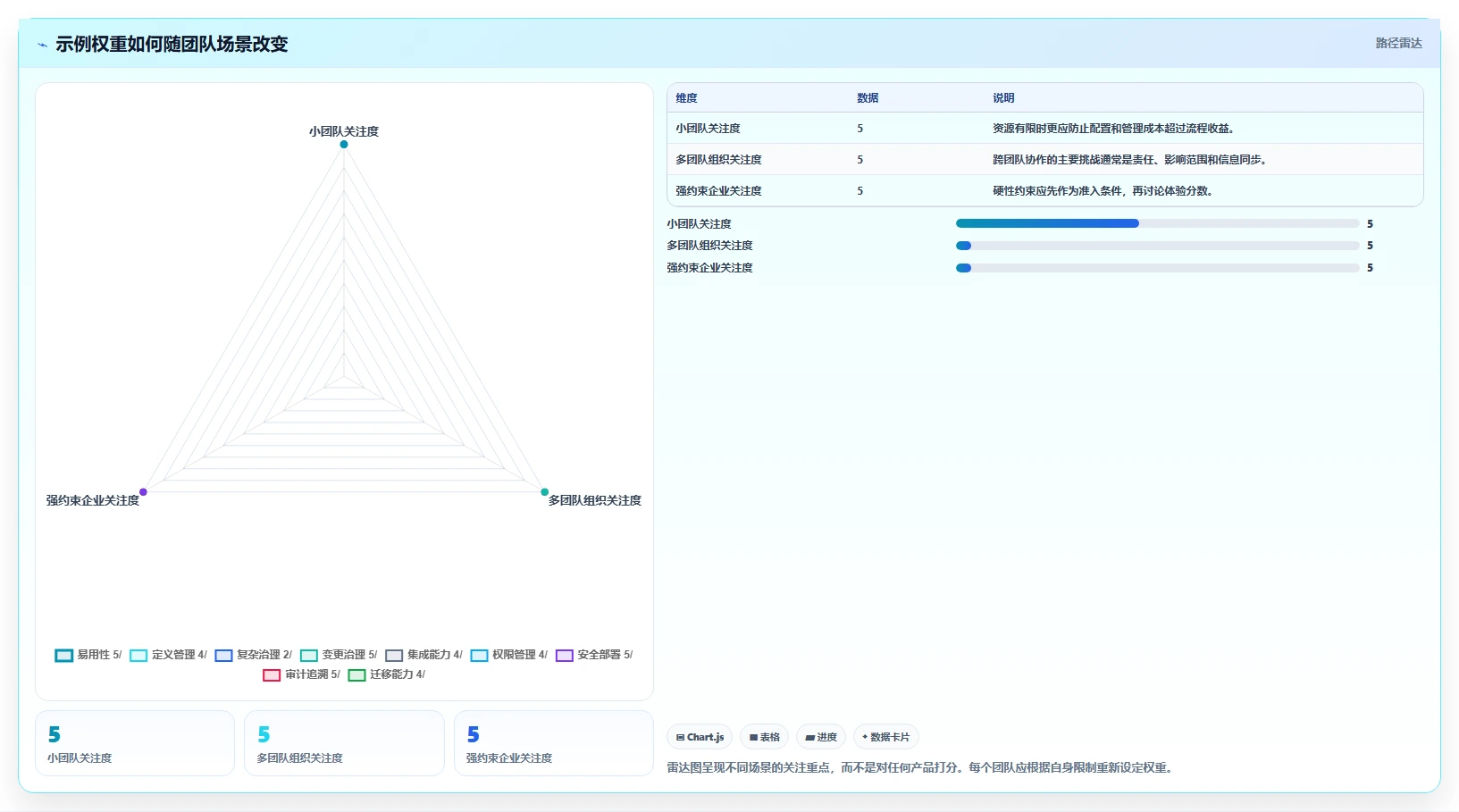
Task: Toggle the 权限管理 legend dataset
Action: pyautogui.click(x=509, y=655)
